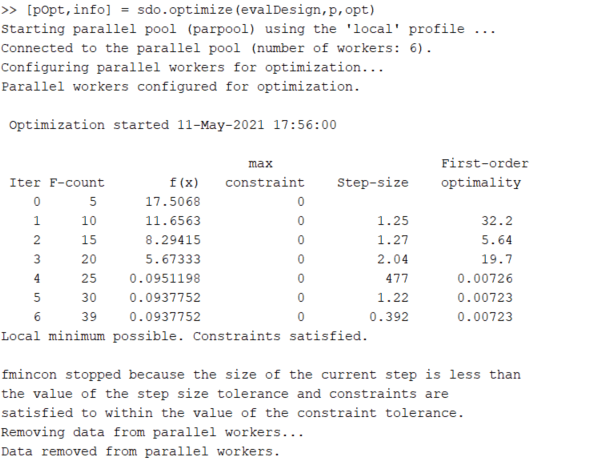Click the '>>' command prompt symbol
This screenshot has height=463, width=601.
click(x=10, y=10)
